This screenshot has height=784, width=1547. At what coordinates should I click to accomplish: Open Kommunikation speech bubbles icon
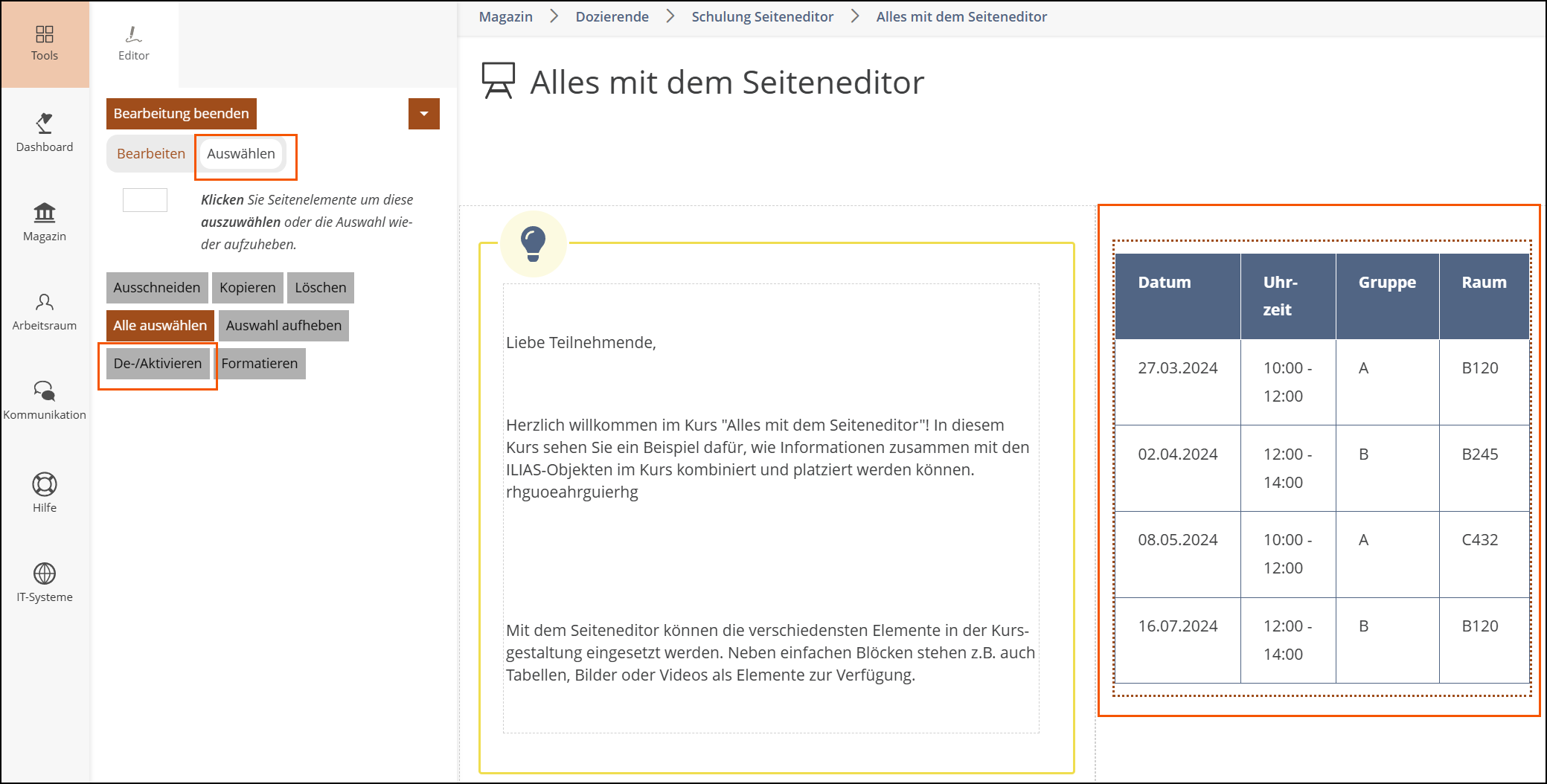coord(45,391)
